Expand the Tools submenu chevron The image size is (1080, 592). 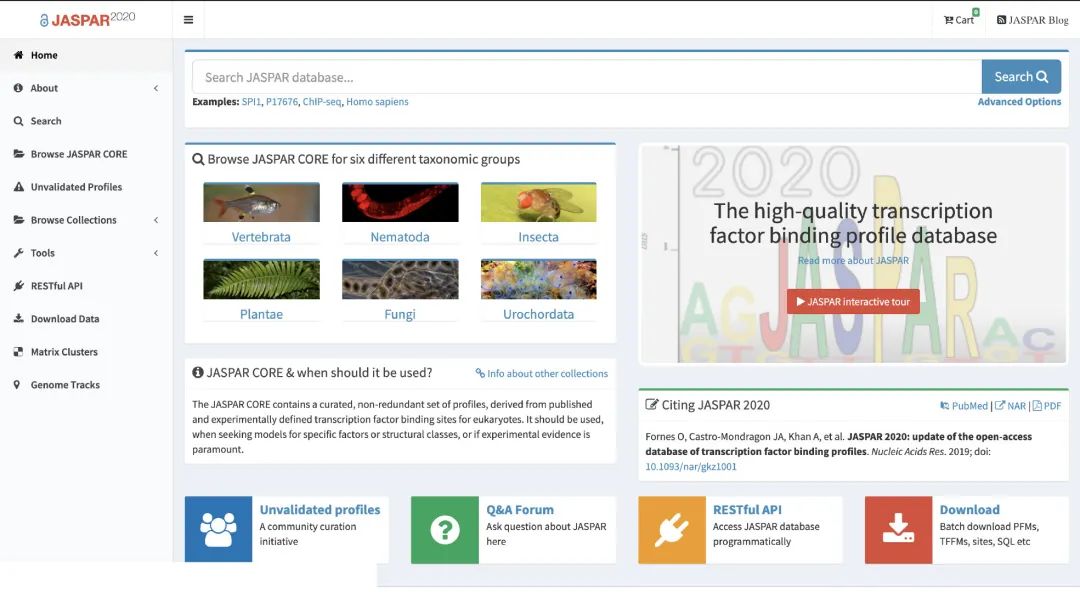coord(156,253)
